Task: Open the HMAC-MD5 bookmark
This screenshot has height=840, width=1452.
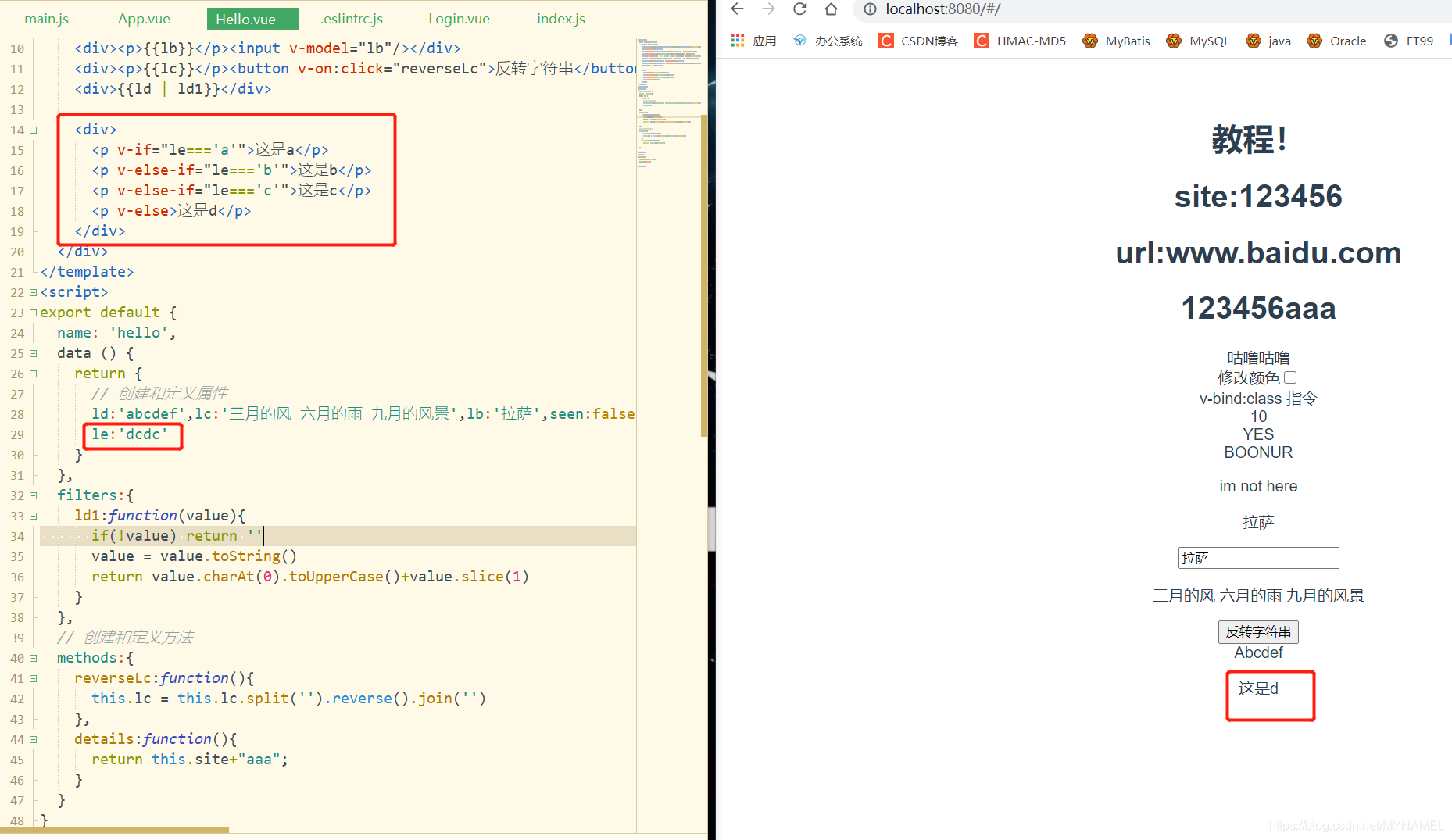Action: coord(1021,41)
